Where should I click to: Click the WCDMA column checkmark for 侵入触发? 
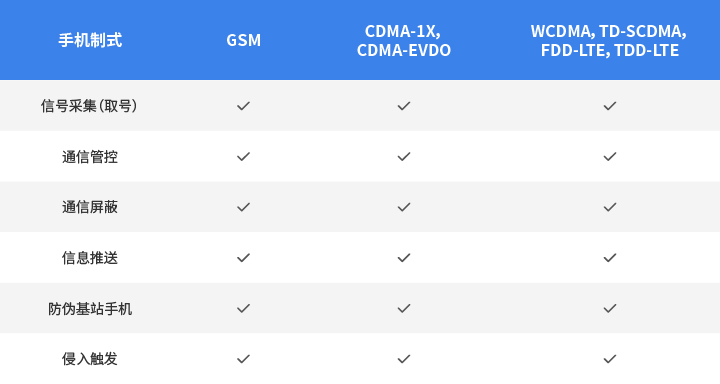coord(610,359)
